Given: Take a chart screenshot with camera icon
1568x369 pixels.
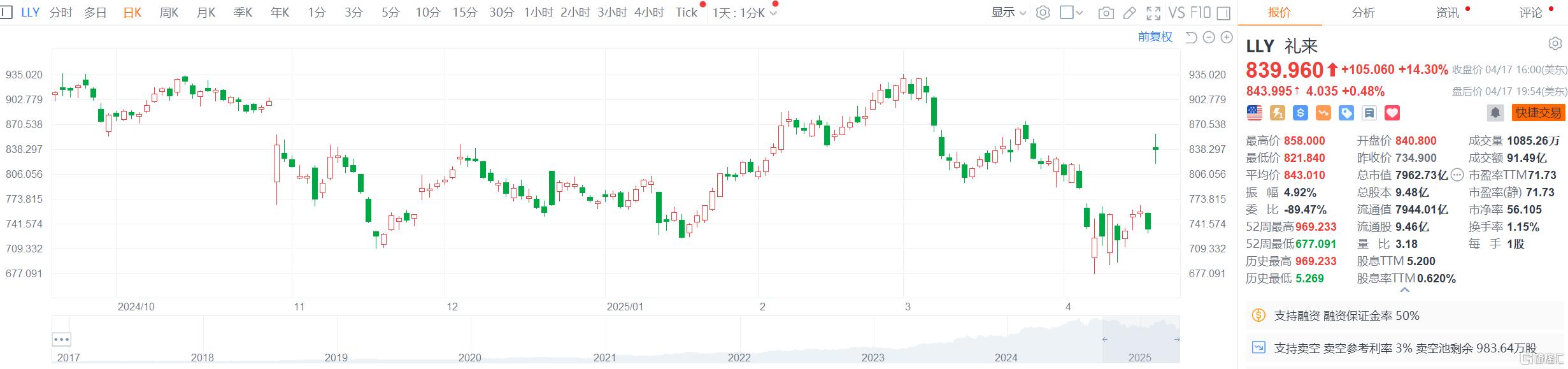Looking at the screenshot, I should [1106, 13].
